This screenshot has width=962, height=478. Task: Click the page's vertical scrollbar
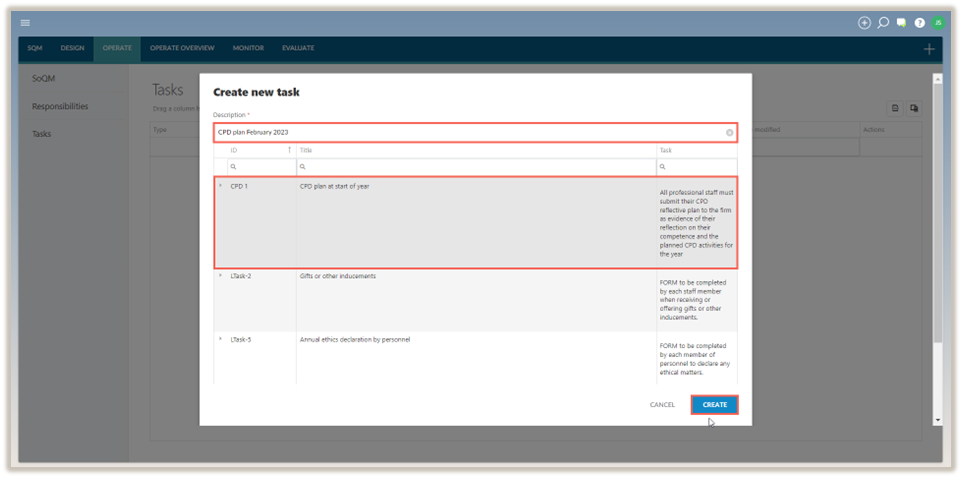[x=937, y=250]
